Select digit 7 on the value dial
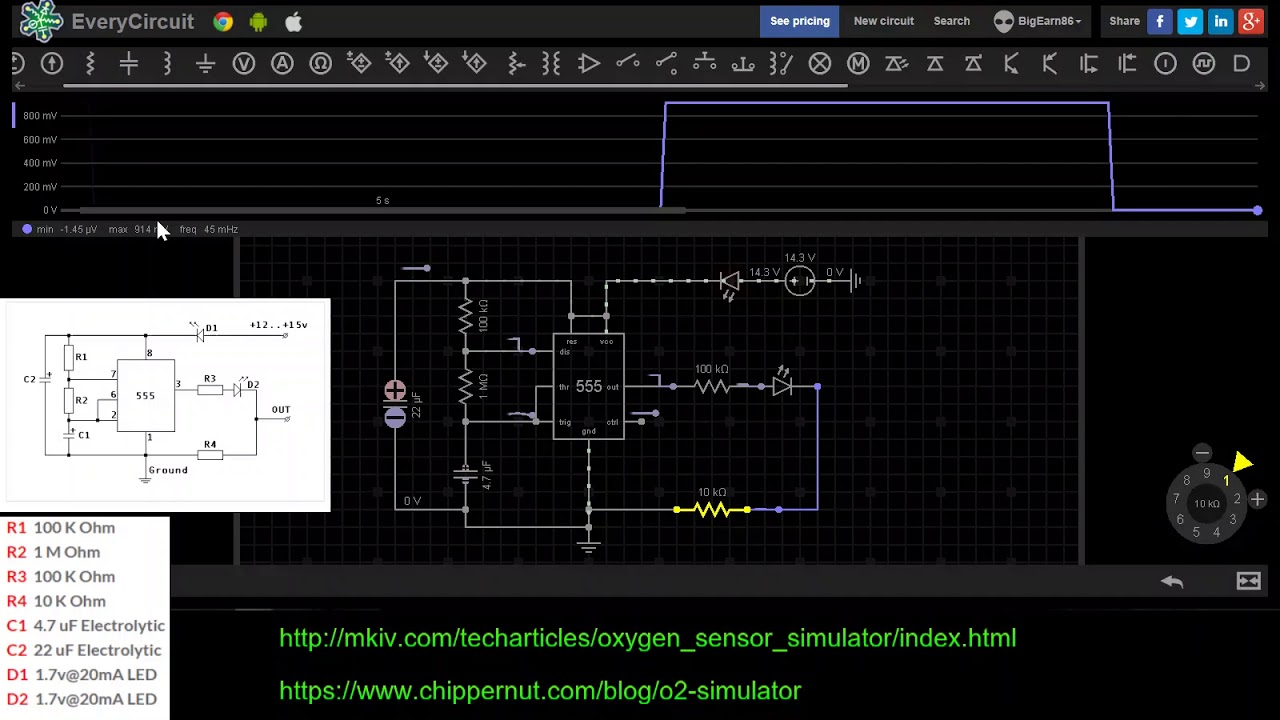This screenshot has height=720, width=1280. [x=1176, y=499]
